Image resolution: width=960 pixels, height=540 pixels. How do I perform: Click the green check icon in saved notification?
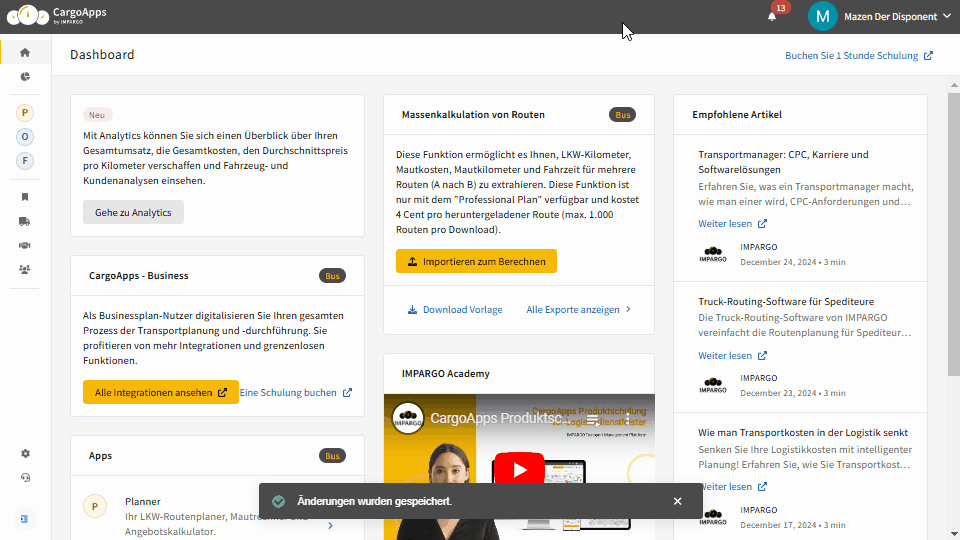[279, 501]
